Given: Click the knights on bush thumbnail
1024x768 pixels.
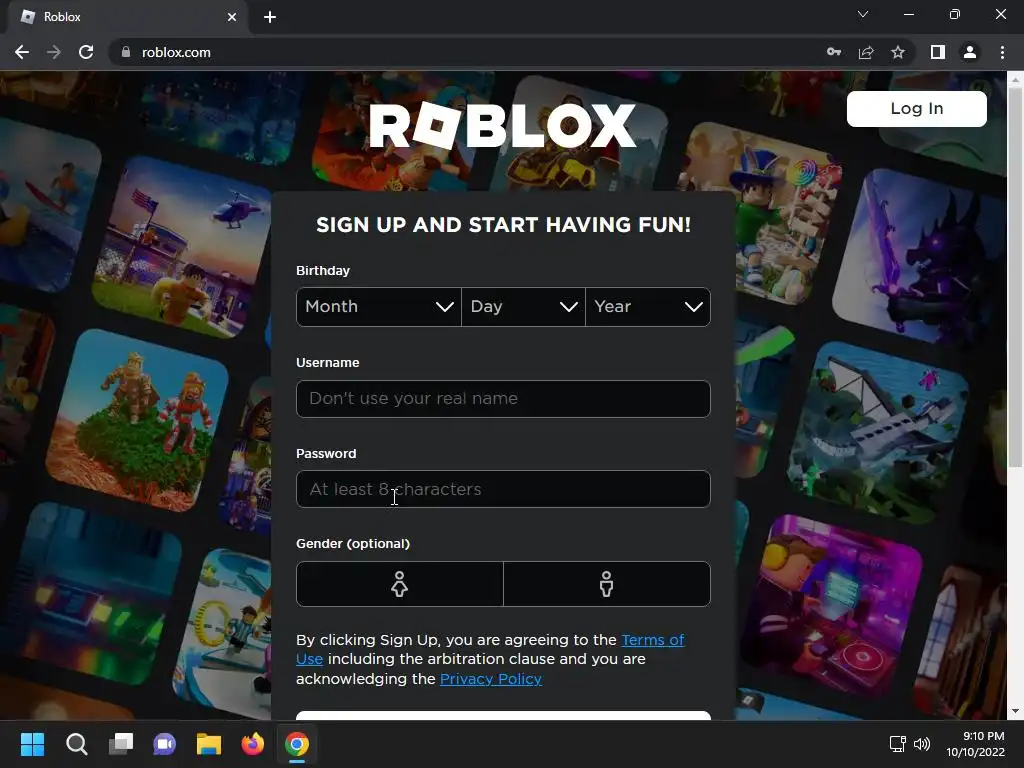Looking at the screenshot, I should click(x=138, y=419).
